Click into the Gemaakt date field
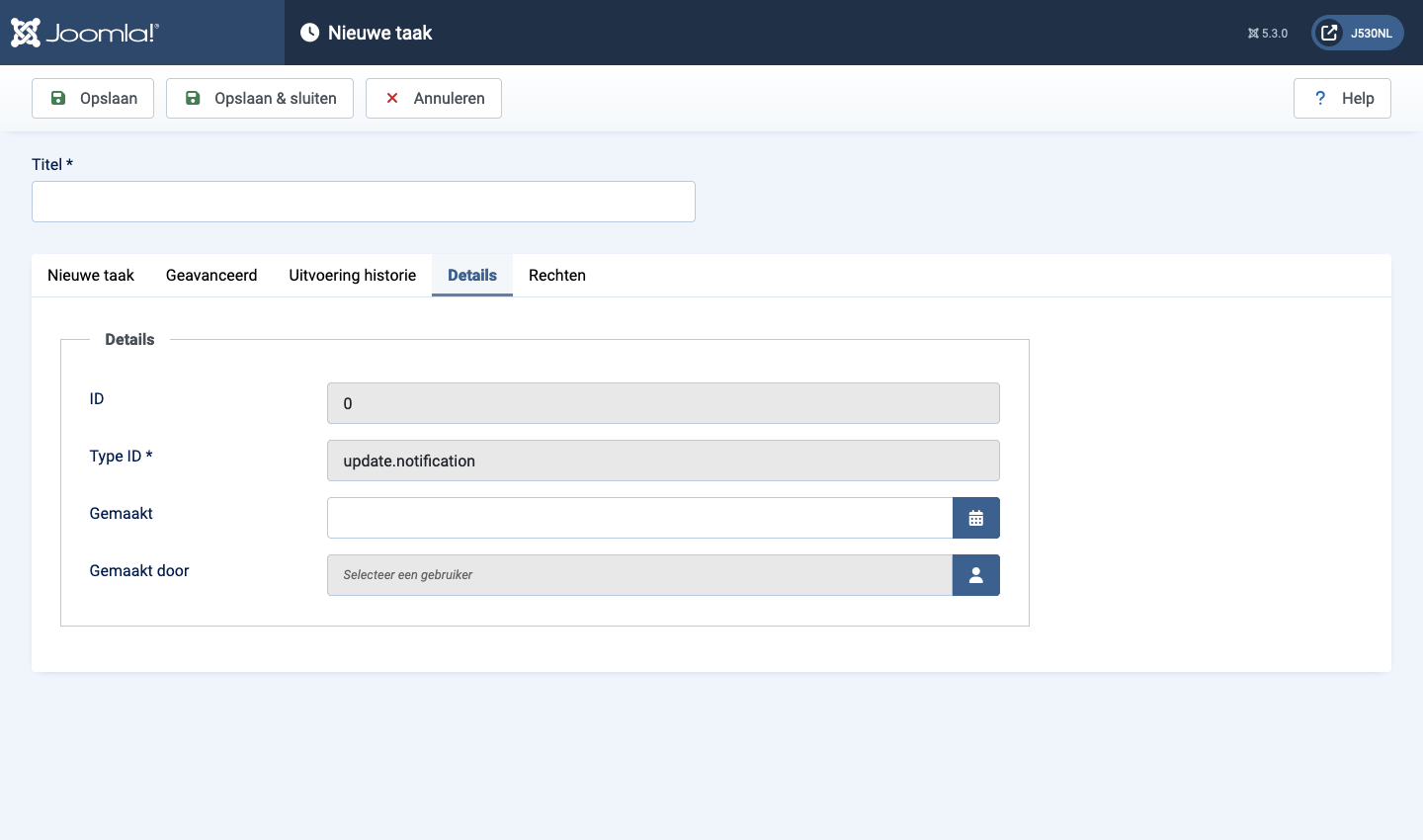The height and width of the screenshot is (840, 1423). coord(639,518)
